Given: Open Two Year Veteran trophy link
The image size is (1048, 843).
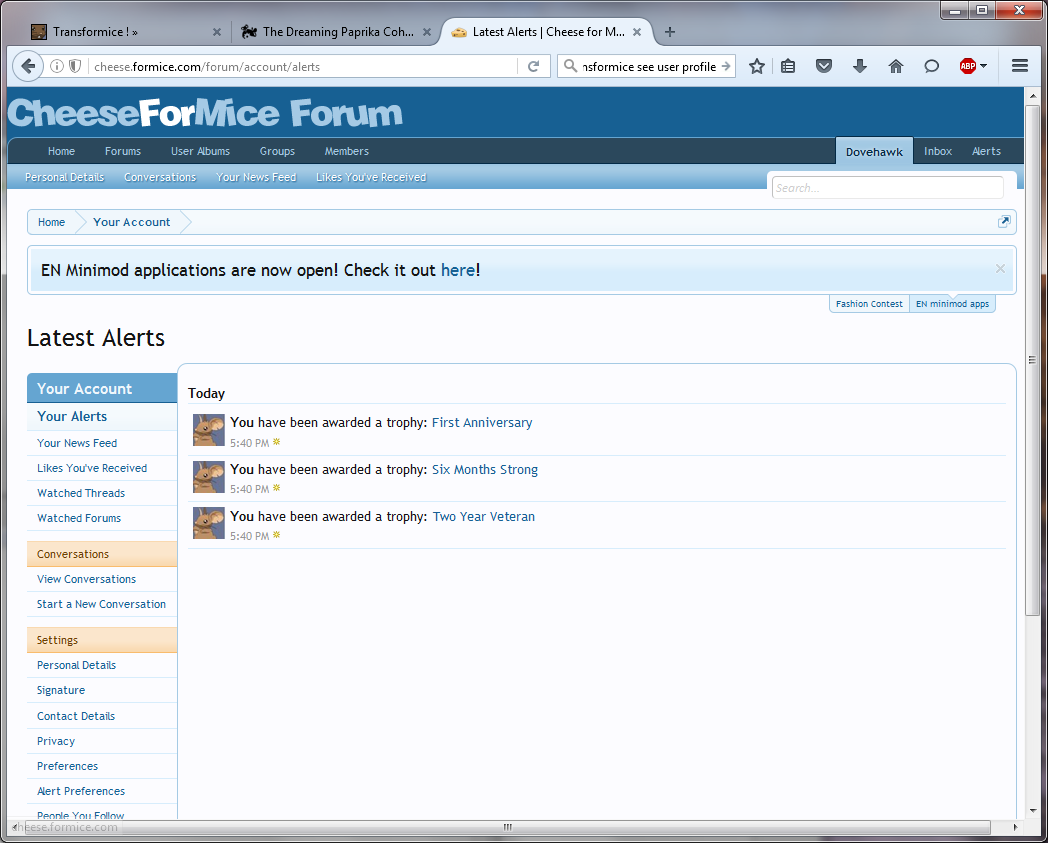Looking at the screenshot, I should coord(484,516).
